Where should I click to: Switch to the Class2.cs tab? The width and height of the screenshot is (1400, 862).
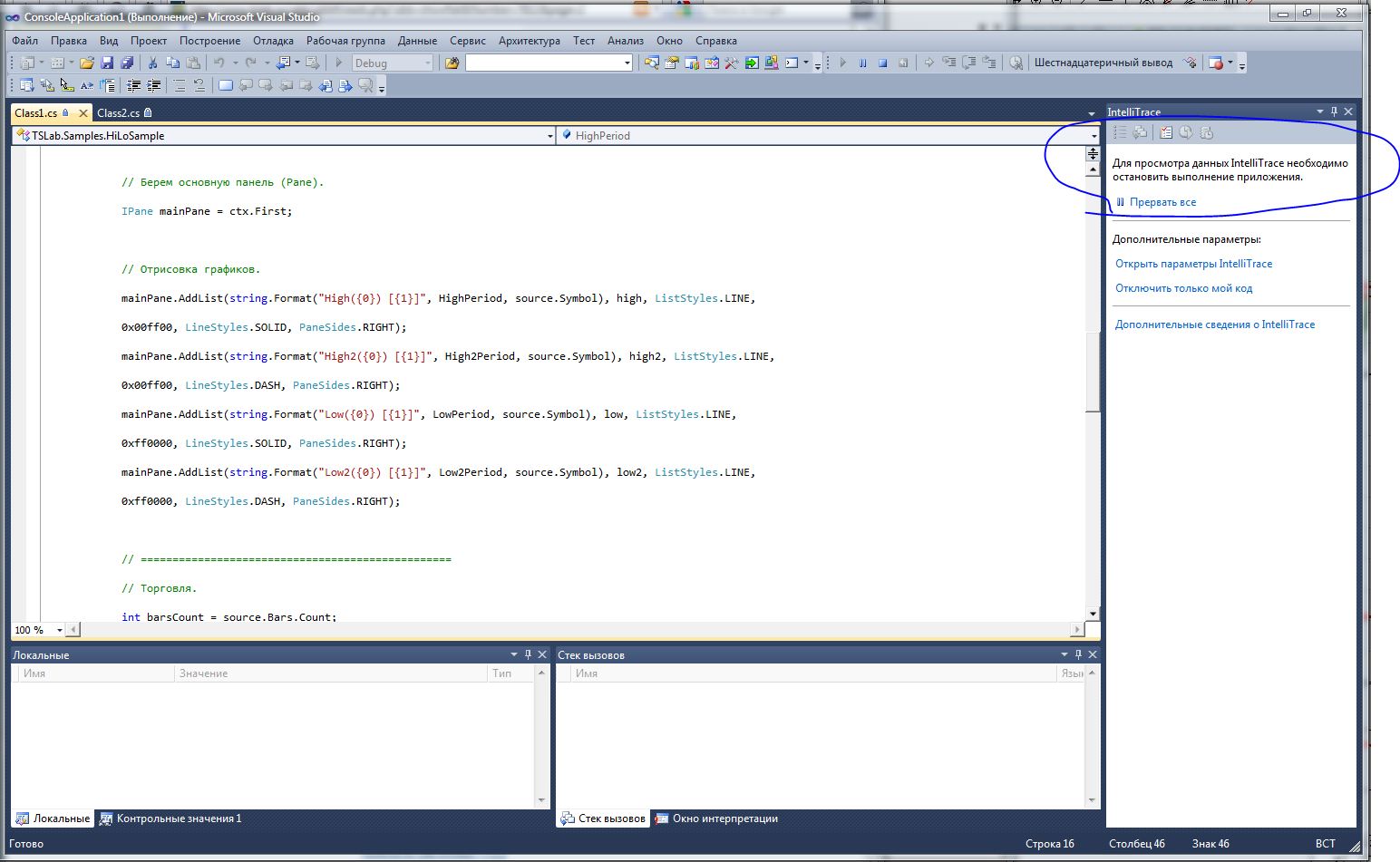pyautogui.click(x=118, y=113)
